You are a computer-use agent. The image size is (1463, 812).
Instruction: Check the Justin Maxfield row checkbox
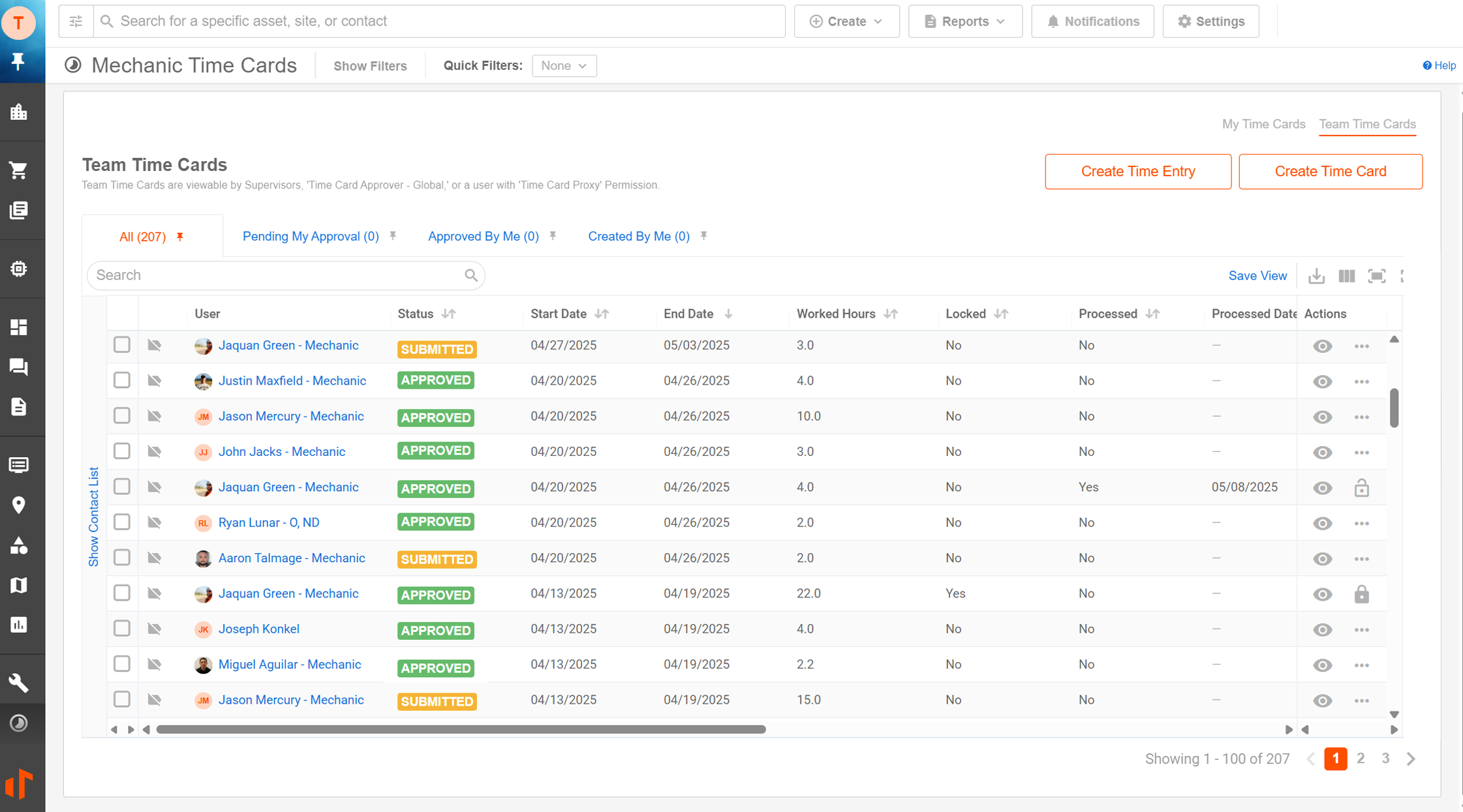[122, 380]
